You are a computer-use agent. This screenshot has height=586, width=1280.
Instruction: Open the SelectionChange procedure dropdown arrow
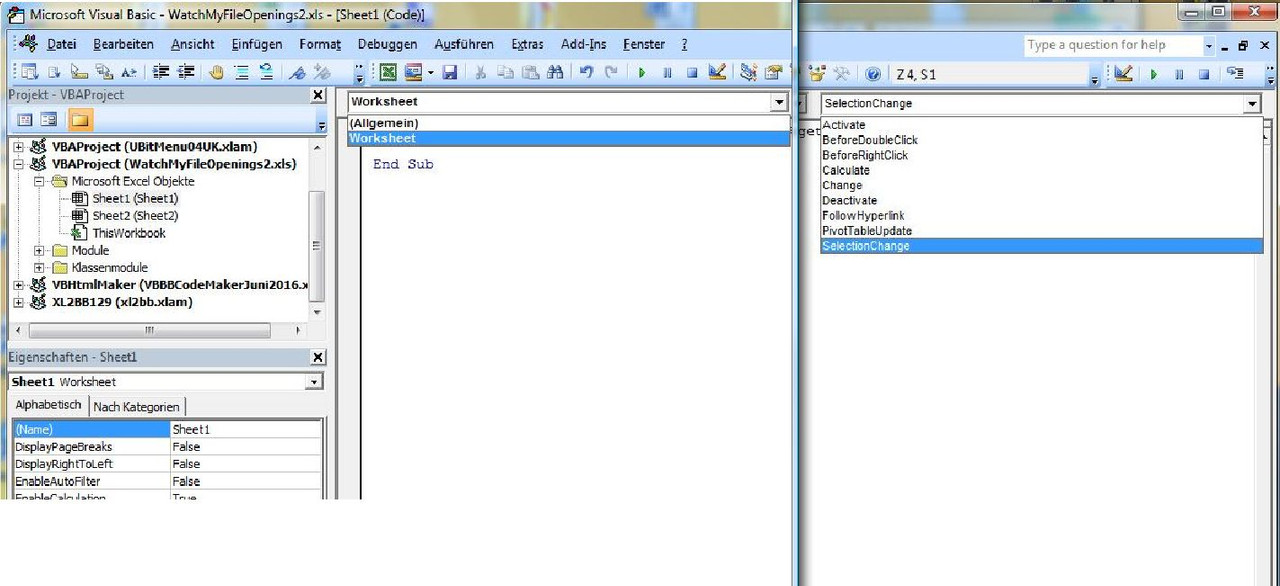[x=1252, y=104]
